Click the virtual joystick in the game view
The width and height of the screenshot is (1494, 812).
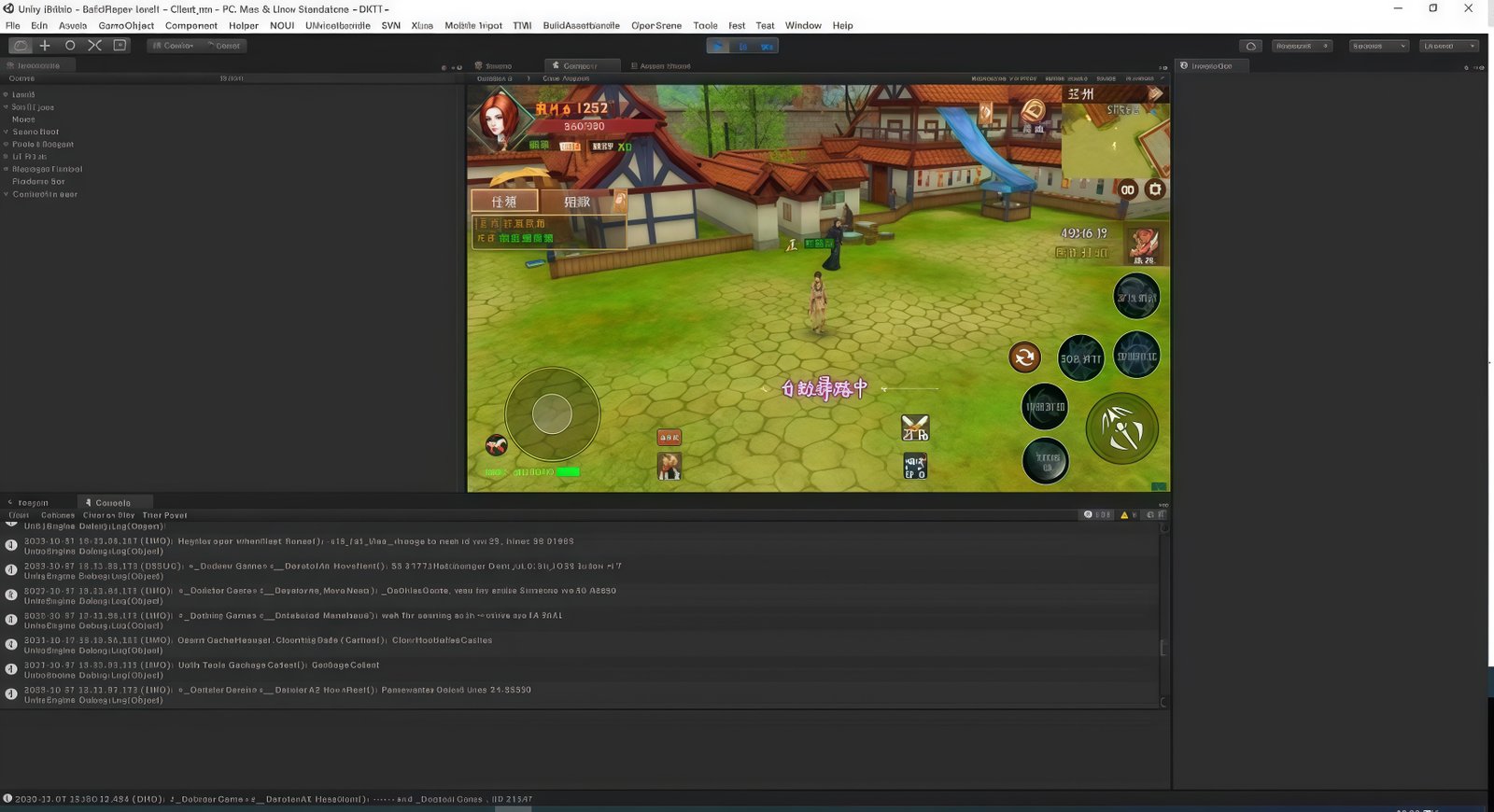[x=552, y=413]
